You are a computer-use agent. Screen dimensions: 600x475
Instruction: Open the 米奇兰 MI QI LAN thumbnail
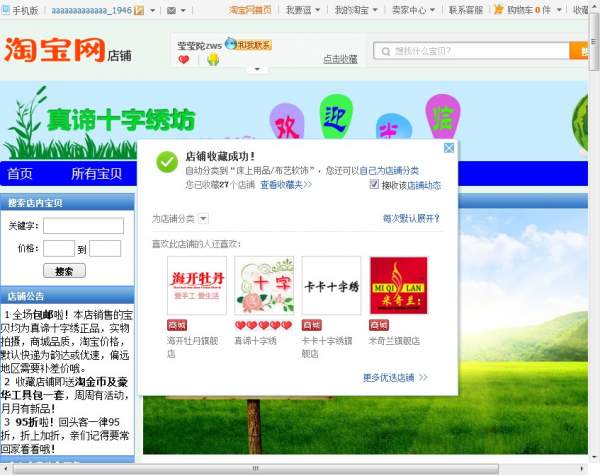(x=398, y=286)
